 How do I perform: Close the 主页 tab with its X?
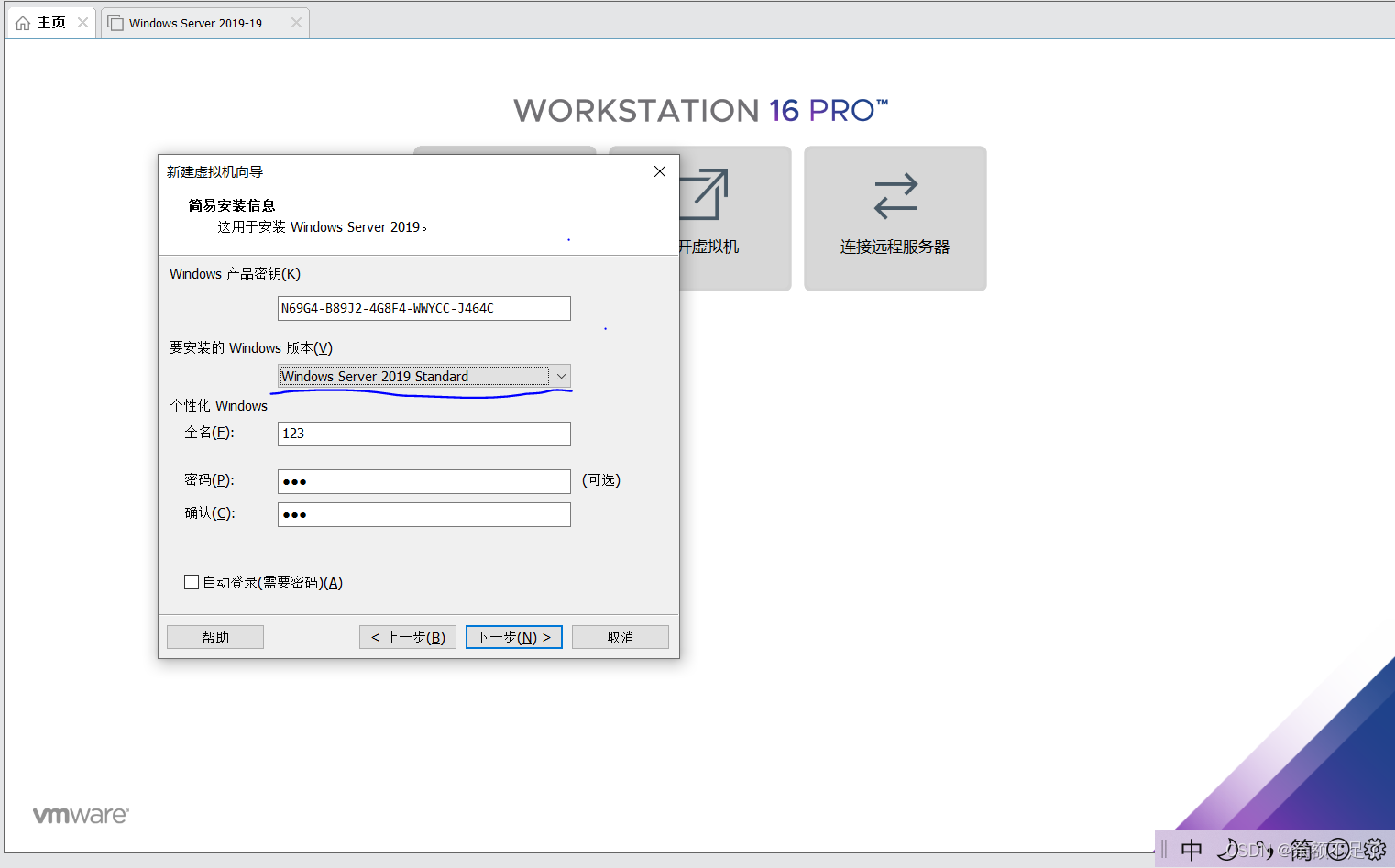(x=82, y=23)
